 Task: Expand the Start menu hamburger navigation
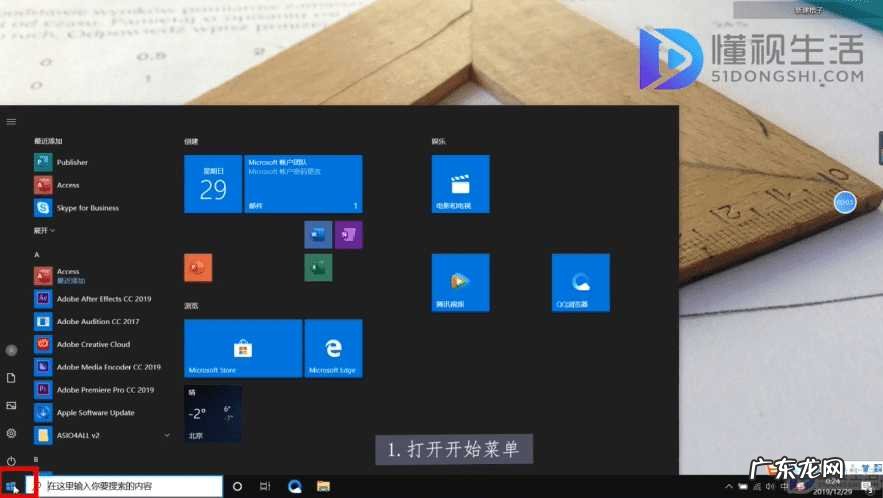pos(11,121)
